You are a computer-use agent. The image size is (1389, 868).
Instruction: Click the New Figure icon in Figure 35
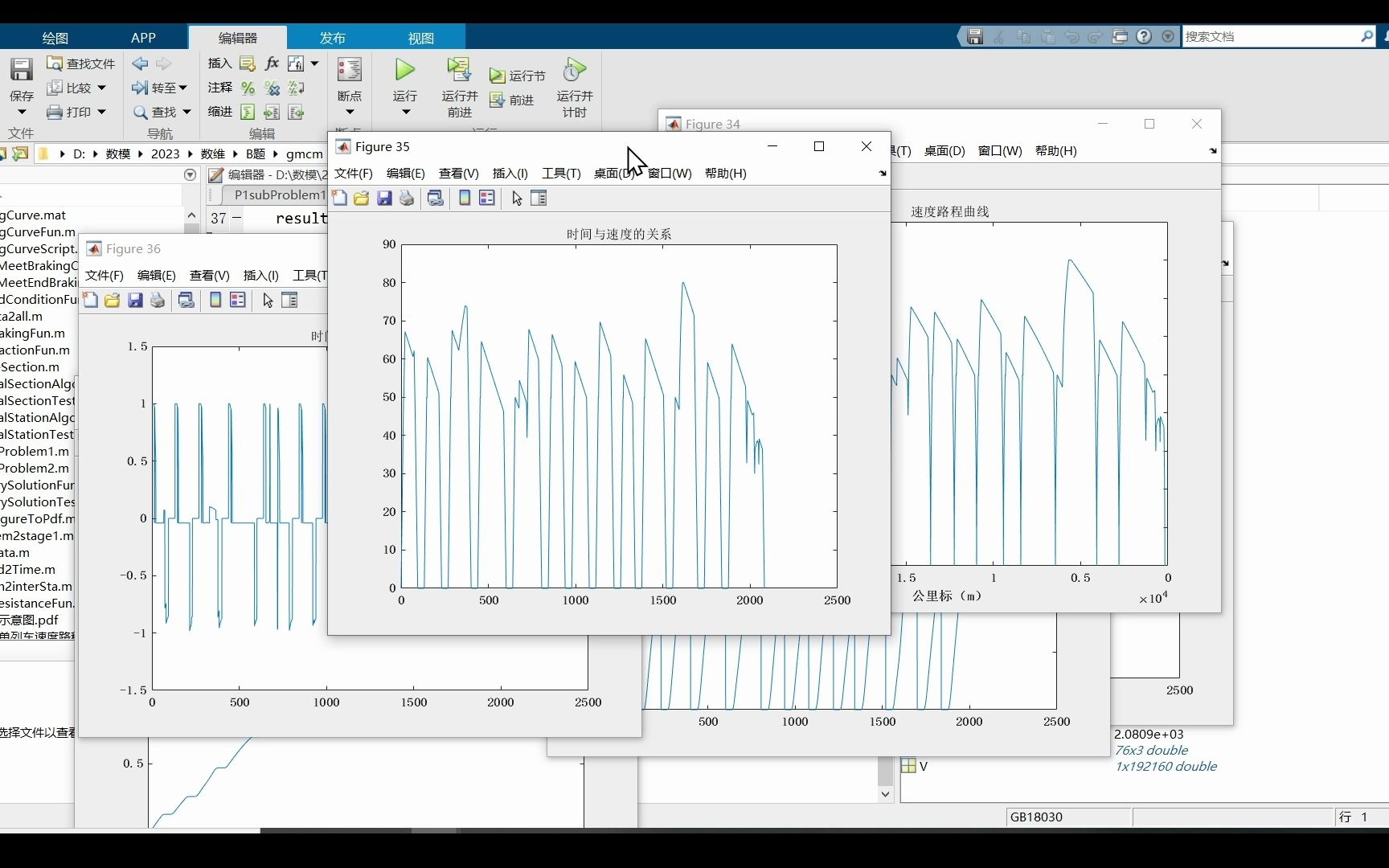(x=340, y=198)
